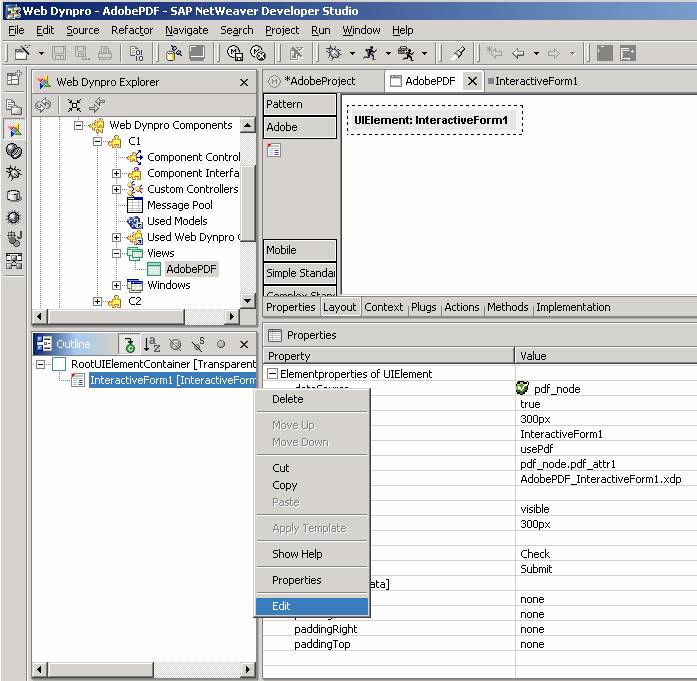The image size is (697, 681).
Task: Collapse the Elementproperties of UIElement group
Action: pos(272,374)
